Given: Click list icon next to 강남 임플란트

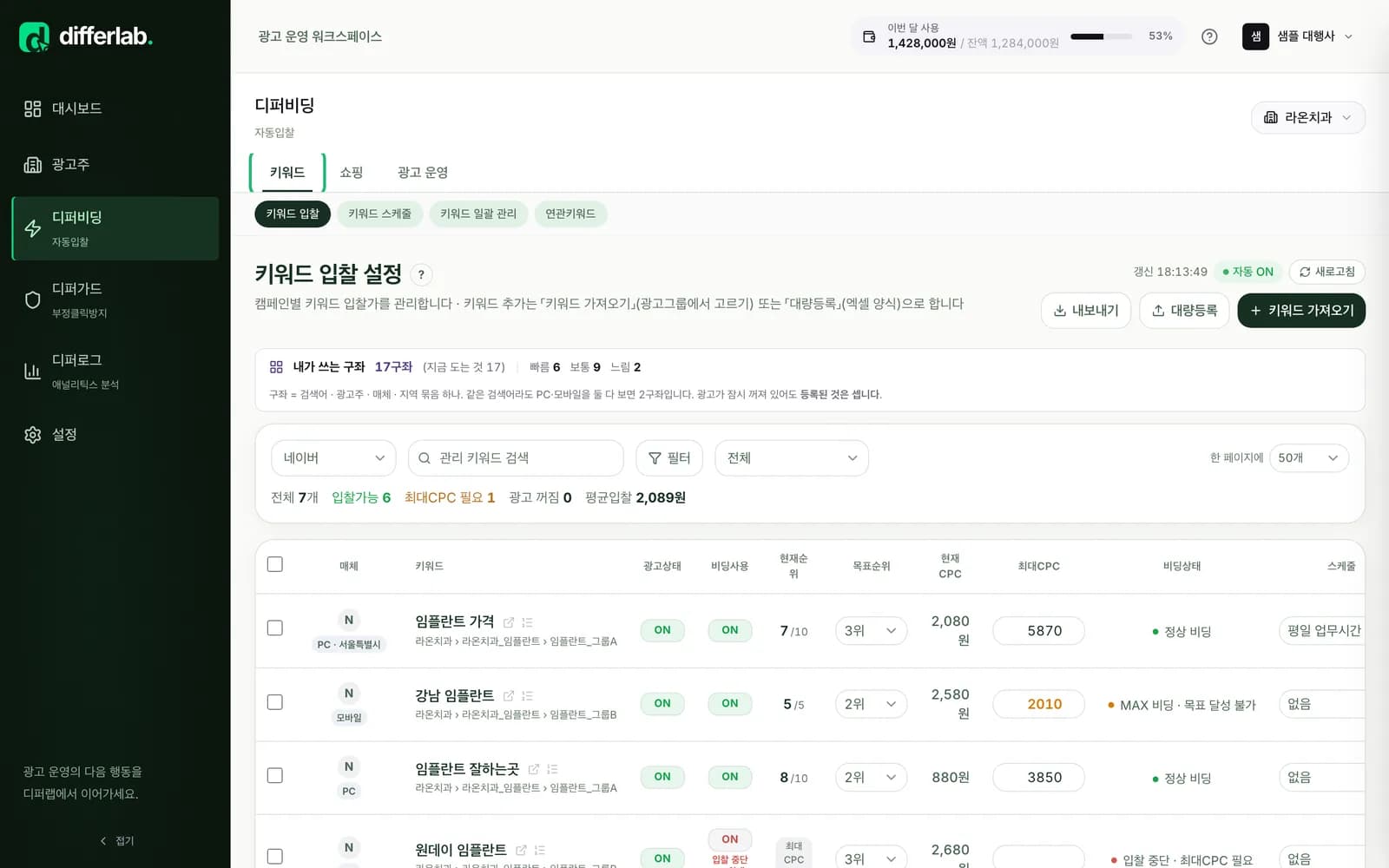Looking at the screenshot, I should point(527,696).
